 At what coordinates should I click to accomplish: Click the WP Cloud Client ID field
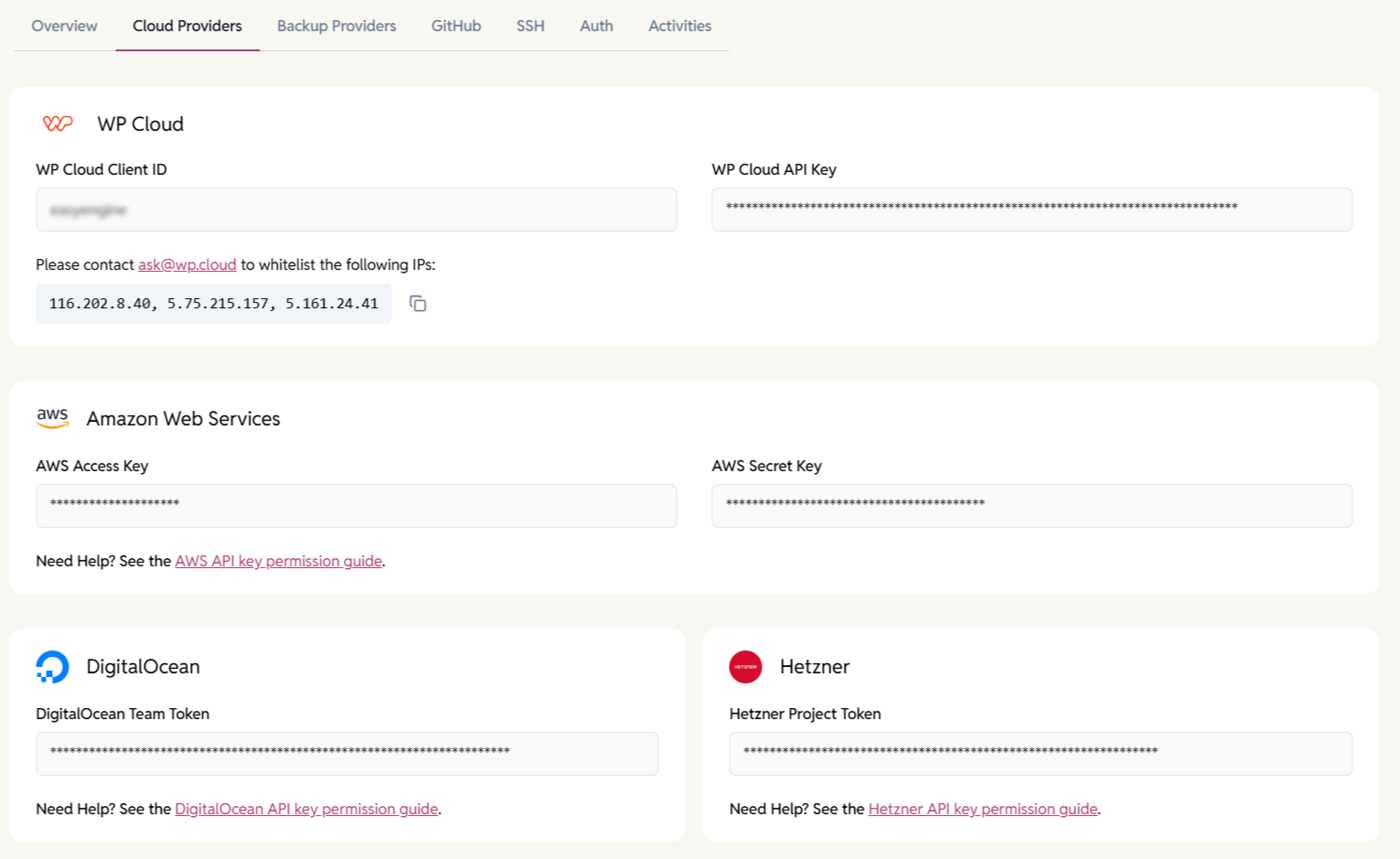356,209
